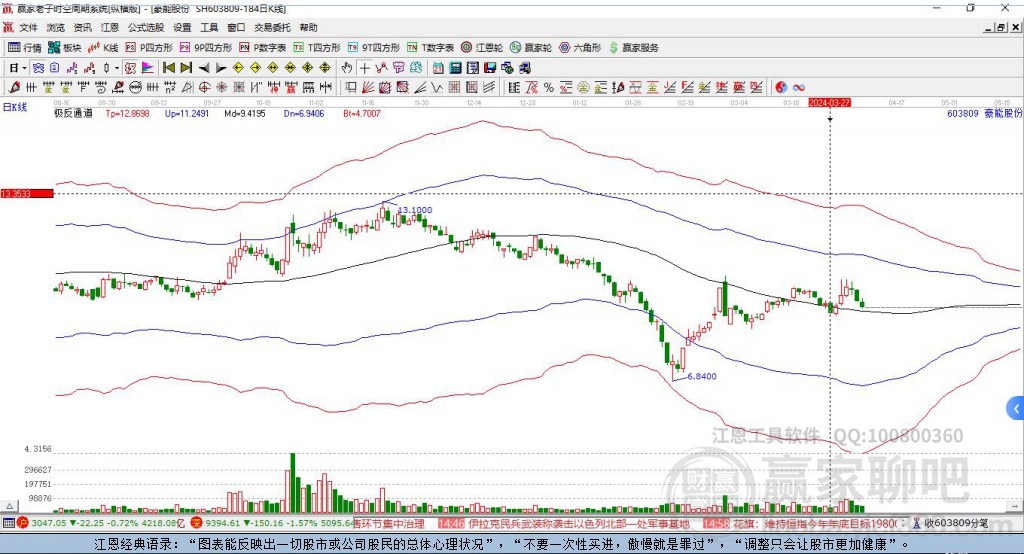Open the 江恩 menu
This screenshot has height=554, width=1024.
110,27
